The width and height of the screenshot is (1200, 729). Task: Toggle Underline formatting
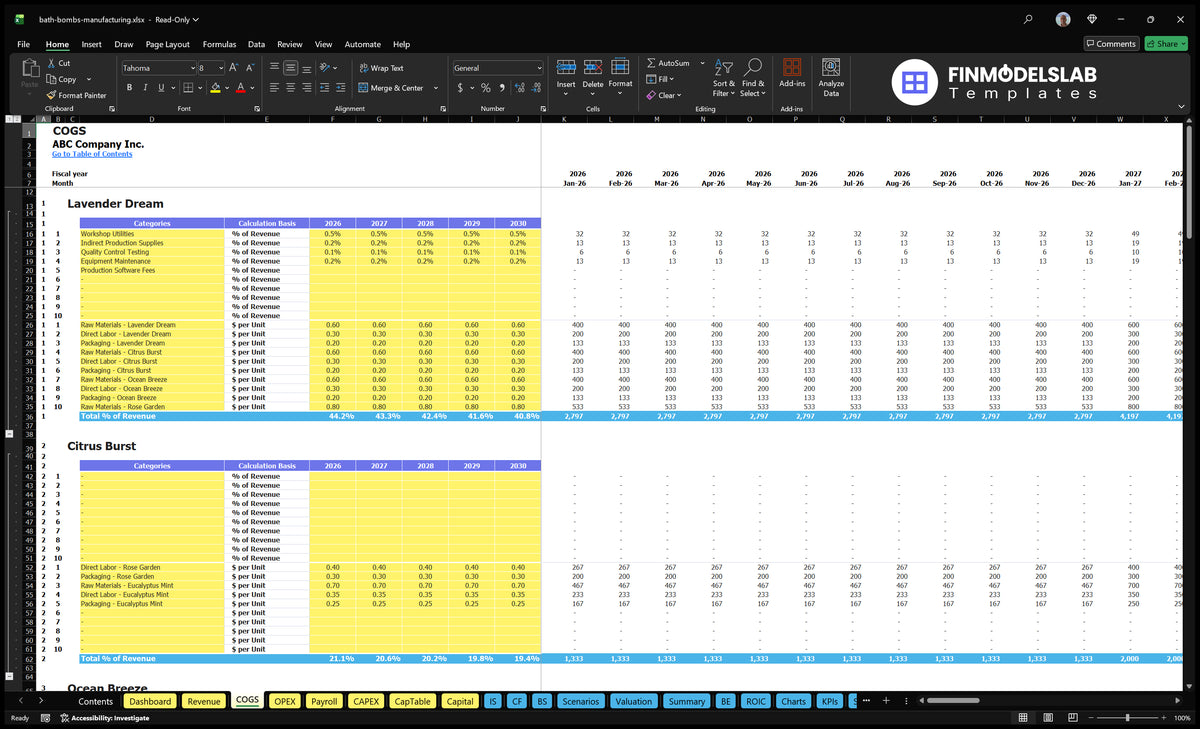coord(162,88)
